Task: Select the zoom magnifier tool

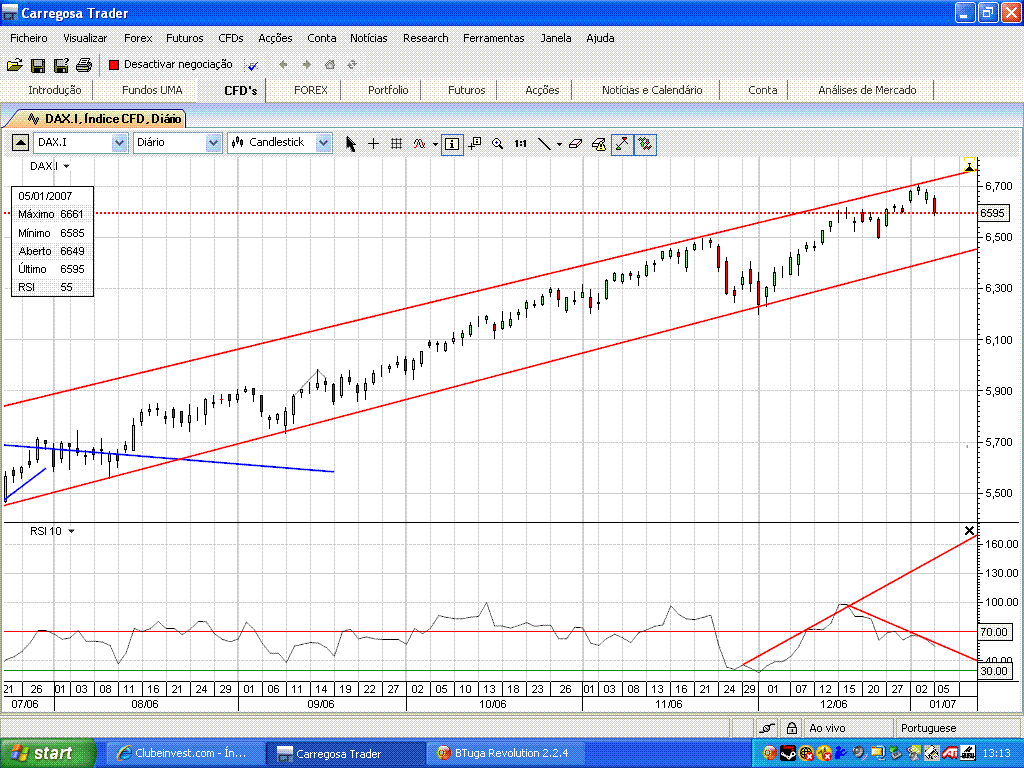Action: tap(498, 143)
